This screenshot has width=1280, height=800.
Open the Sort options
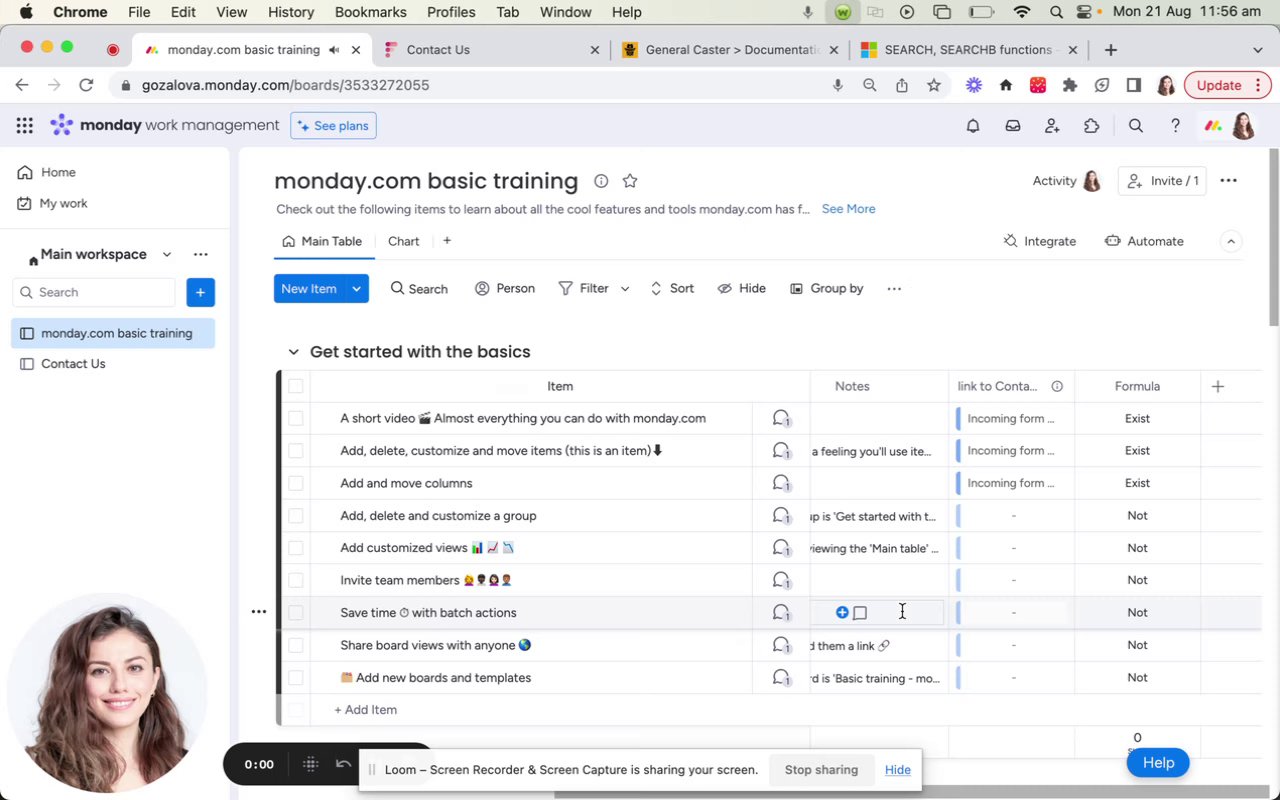coord(671,288)
